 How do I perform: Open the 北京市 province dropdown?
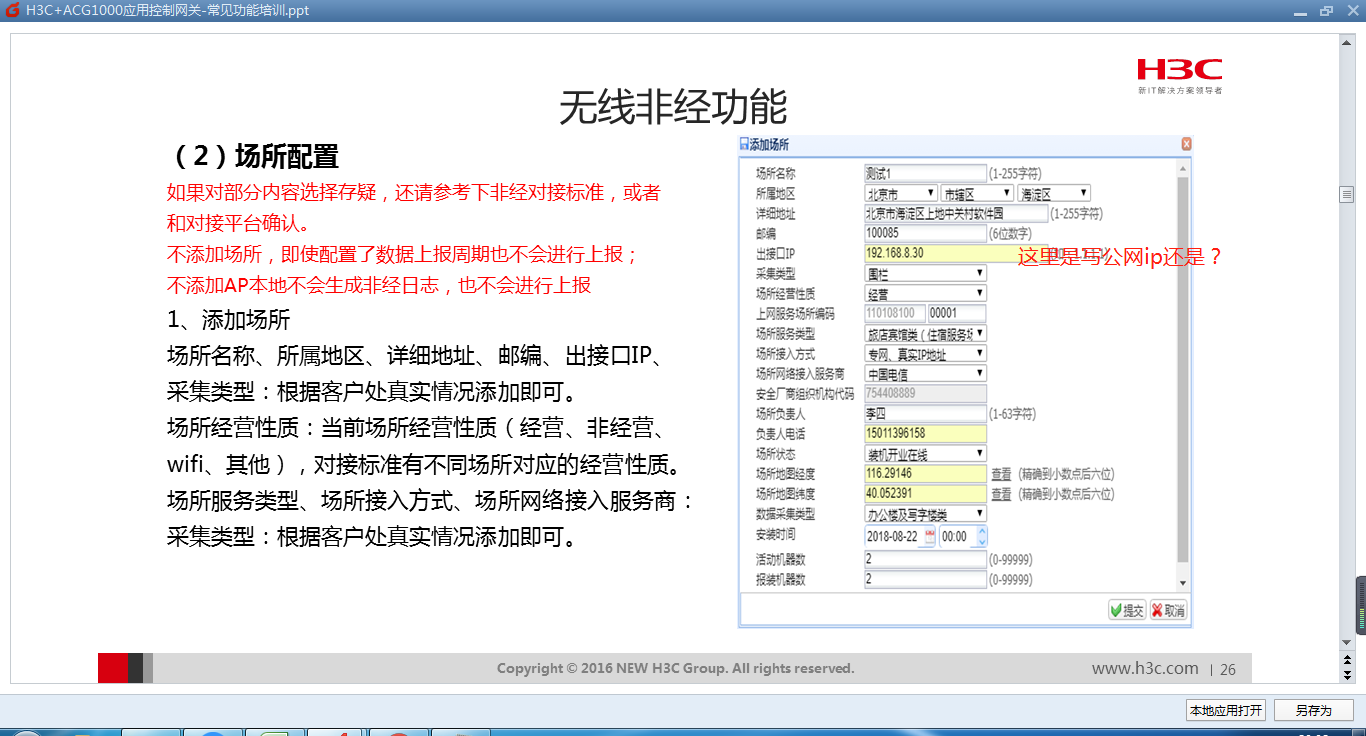901,193
